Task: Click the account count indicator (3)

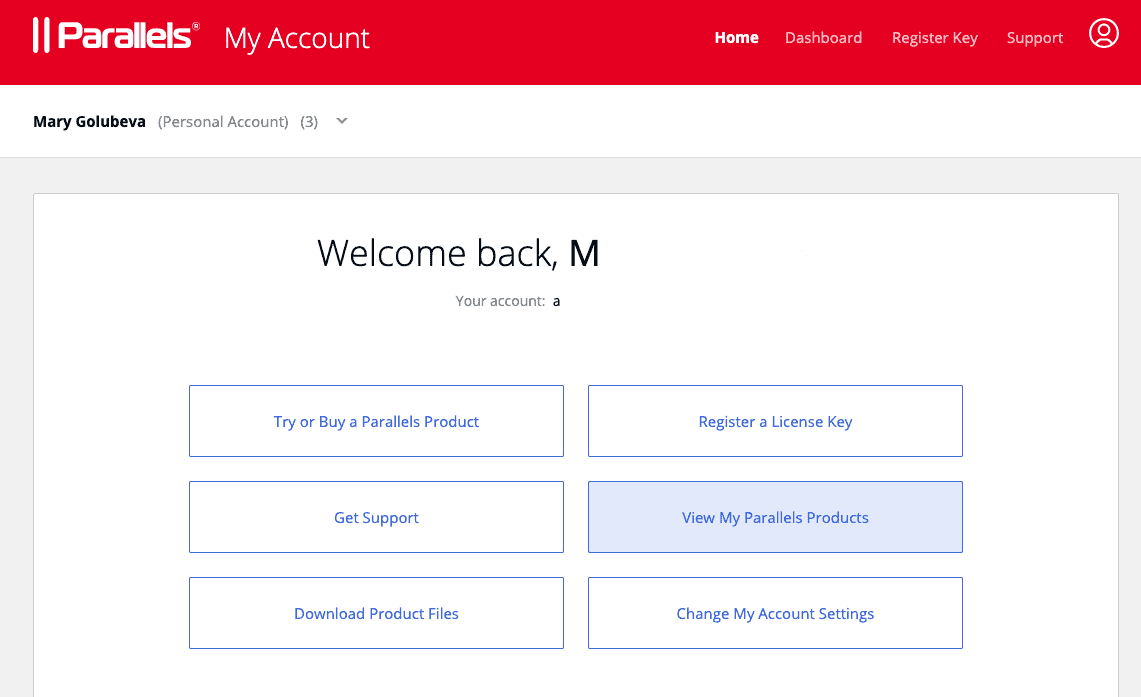Action: [309, 121]
